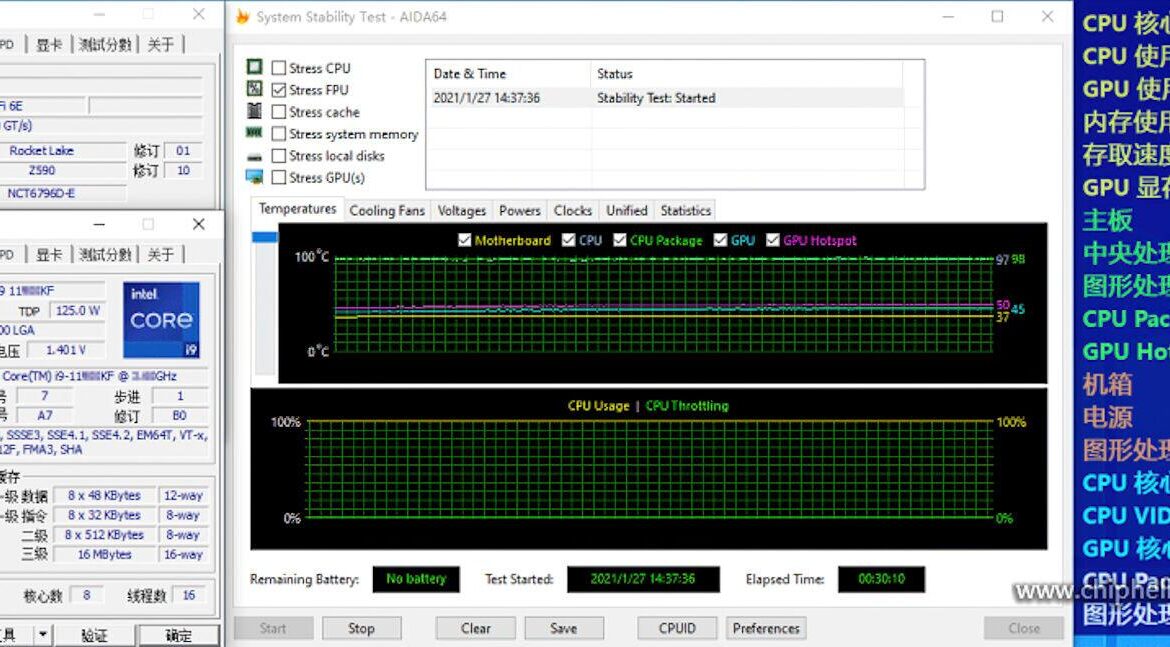Uncheck the Stress FPU option
The width and height of the screenshot is (1170, 647).
pyautogui.click(x=277, y=89)
